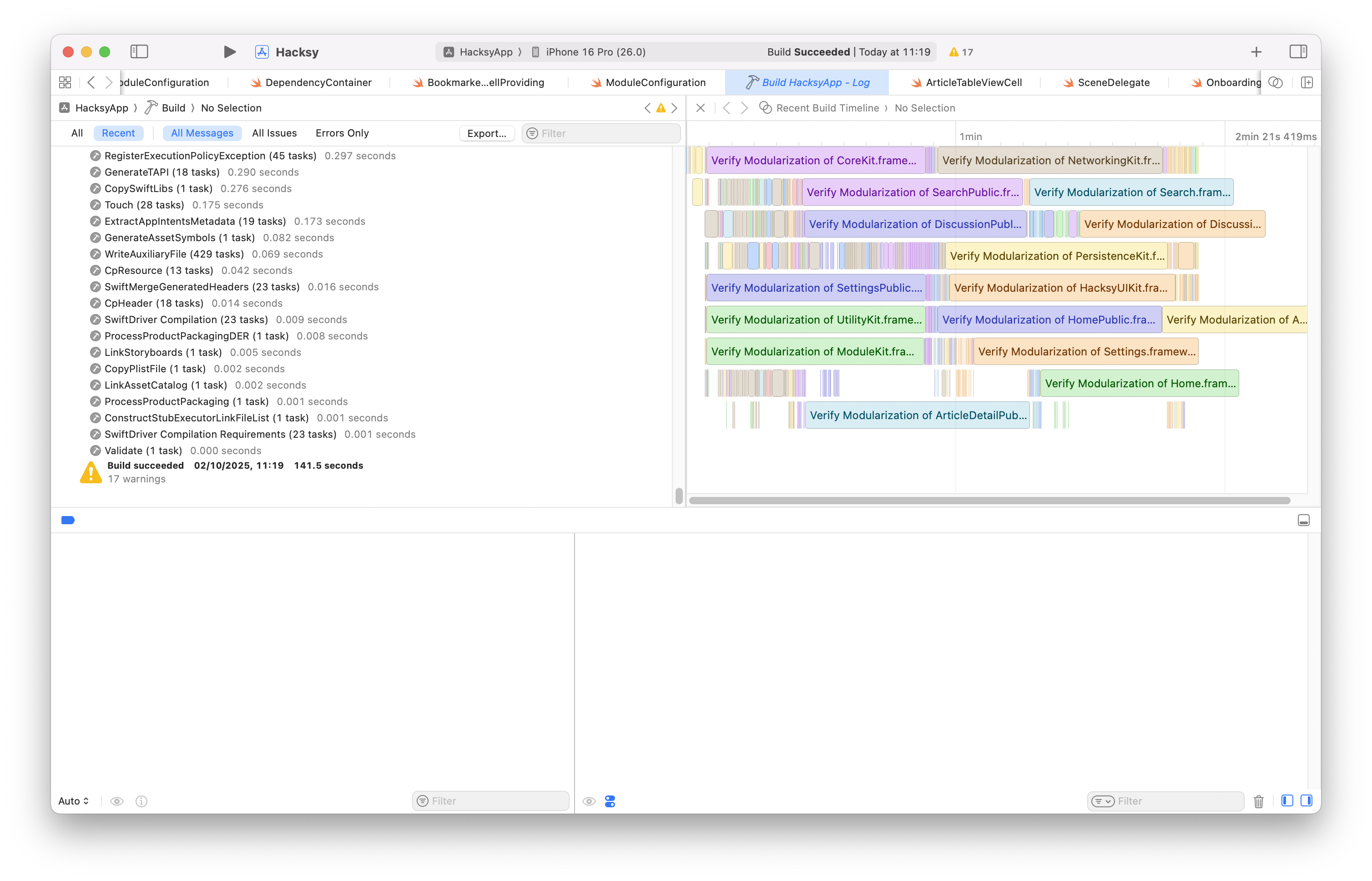Click the Export... button

pos(487,133)
